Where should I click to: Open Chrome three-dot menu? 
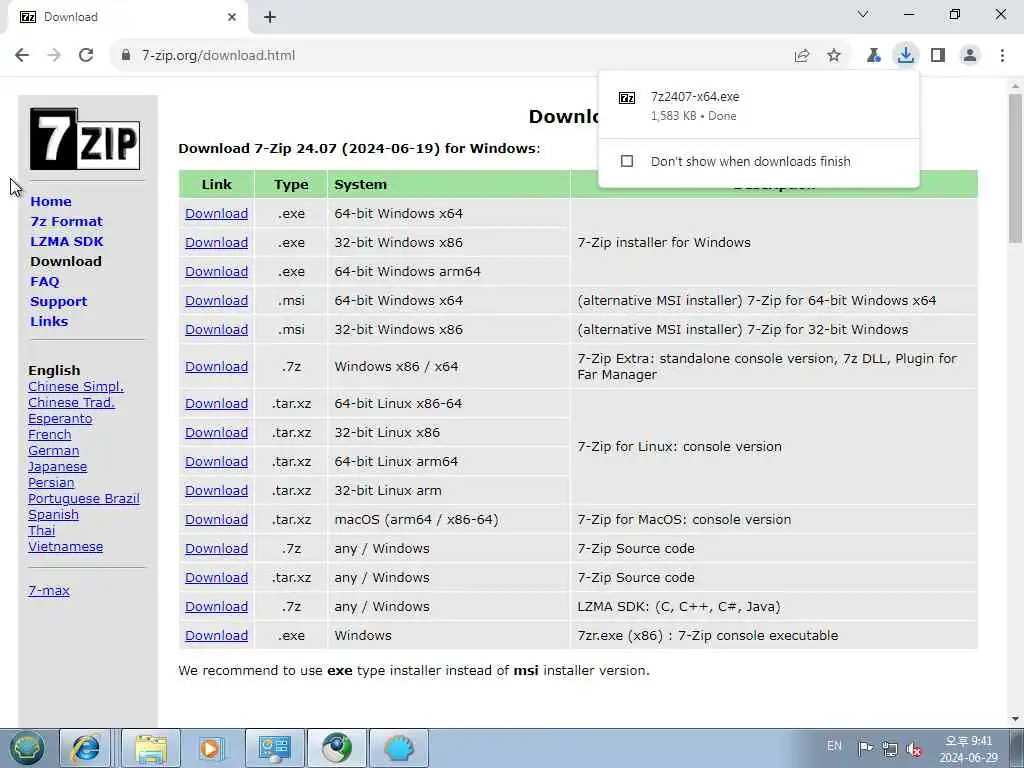pyautogui.click(x=1002, y=56)
